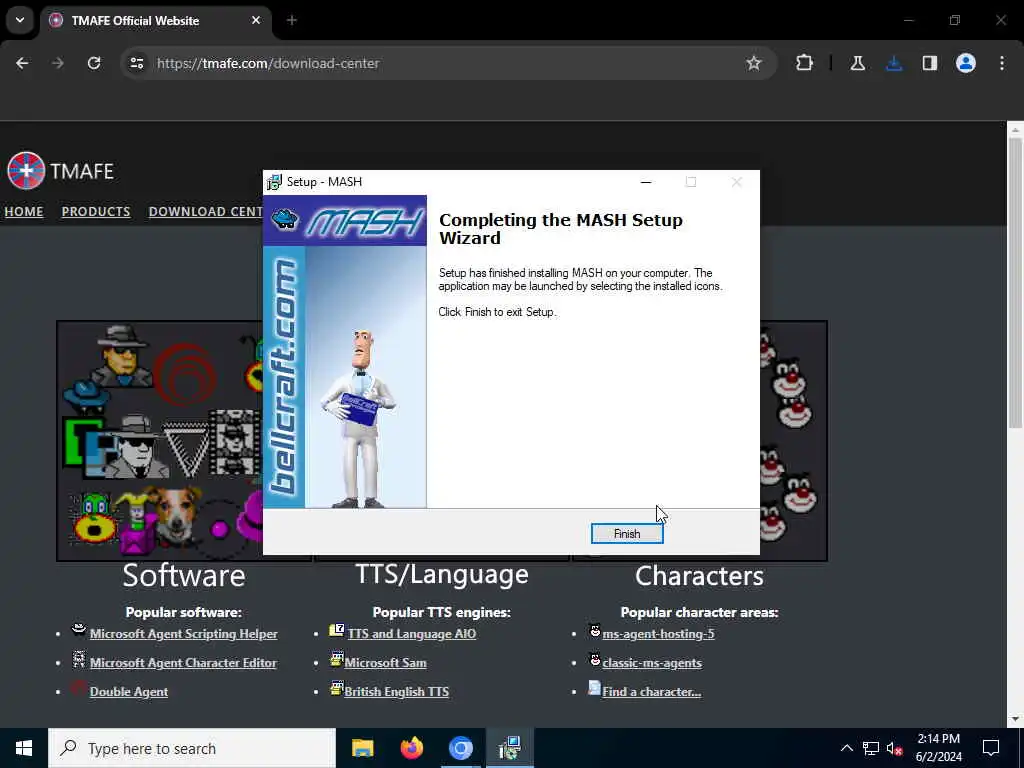Open Firefox from the taskbar
Viewport: 1024px width, 768px height.
tap(411, 748)
